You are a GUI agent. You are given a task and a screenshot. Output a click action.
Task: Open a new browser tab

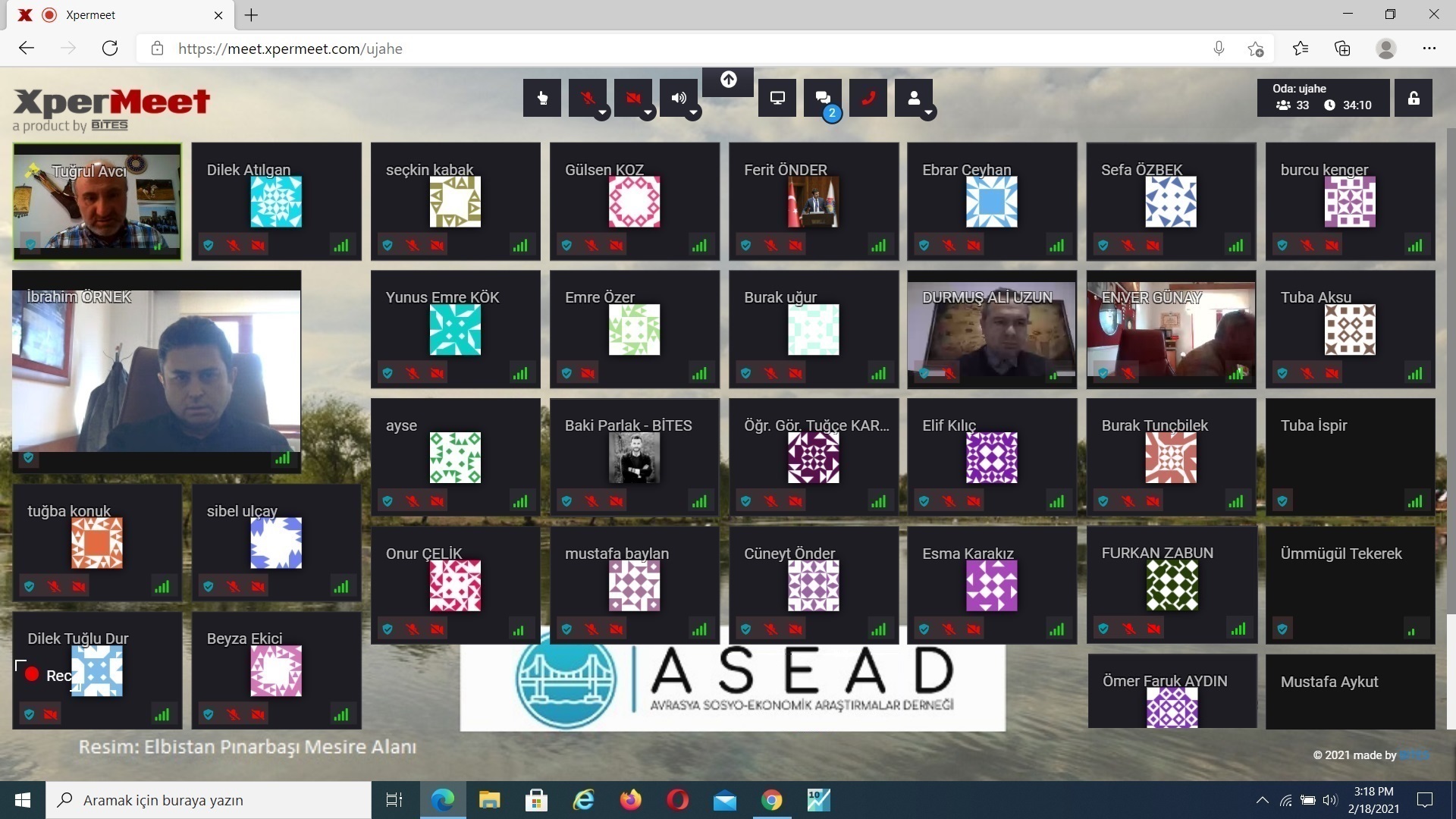coord(252,15)
